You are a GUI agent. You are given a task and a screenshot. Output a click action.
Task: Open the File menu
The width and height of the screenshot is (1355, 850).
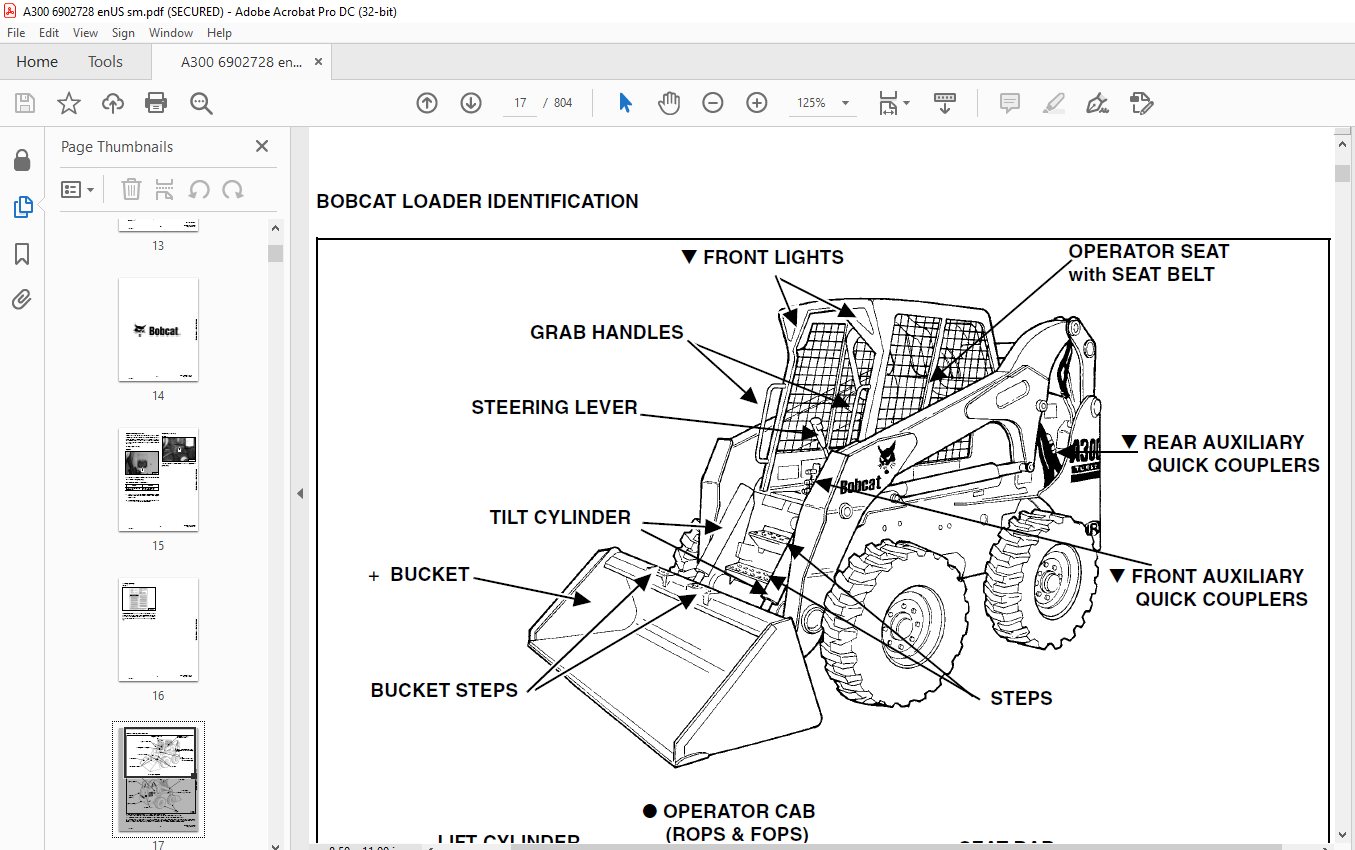(16, 33)
